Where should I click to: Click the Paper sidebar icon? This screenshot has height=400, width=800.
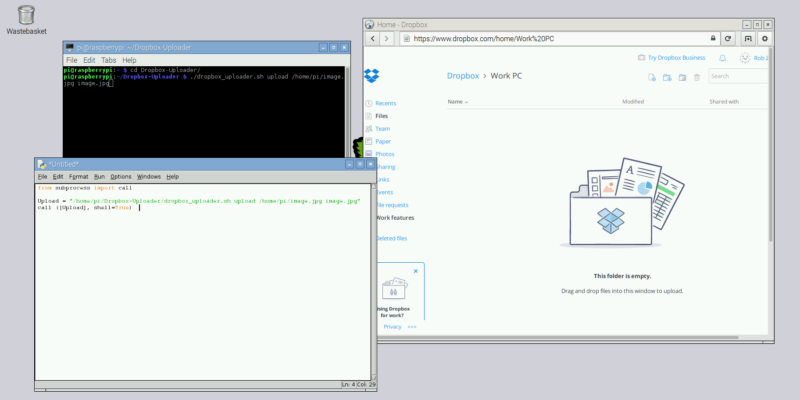click(369, 141)
